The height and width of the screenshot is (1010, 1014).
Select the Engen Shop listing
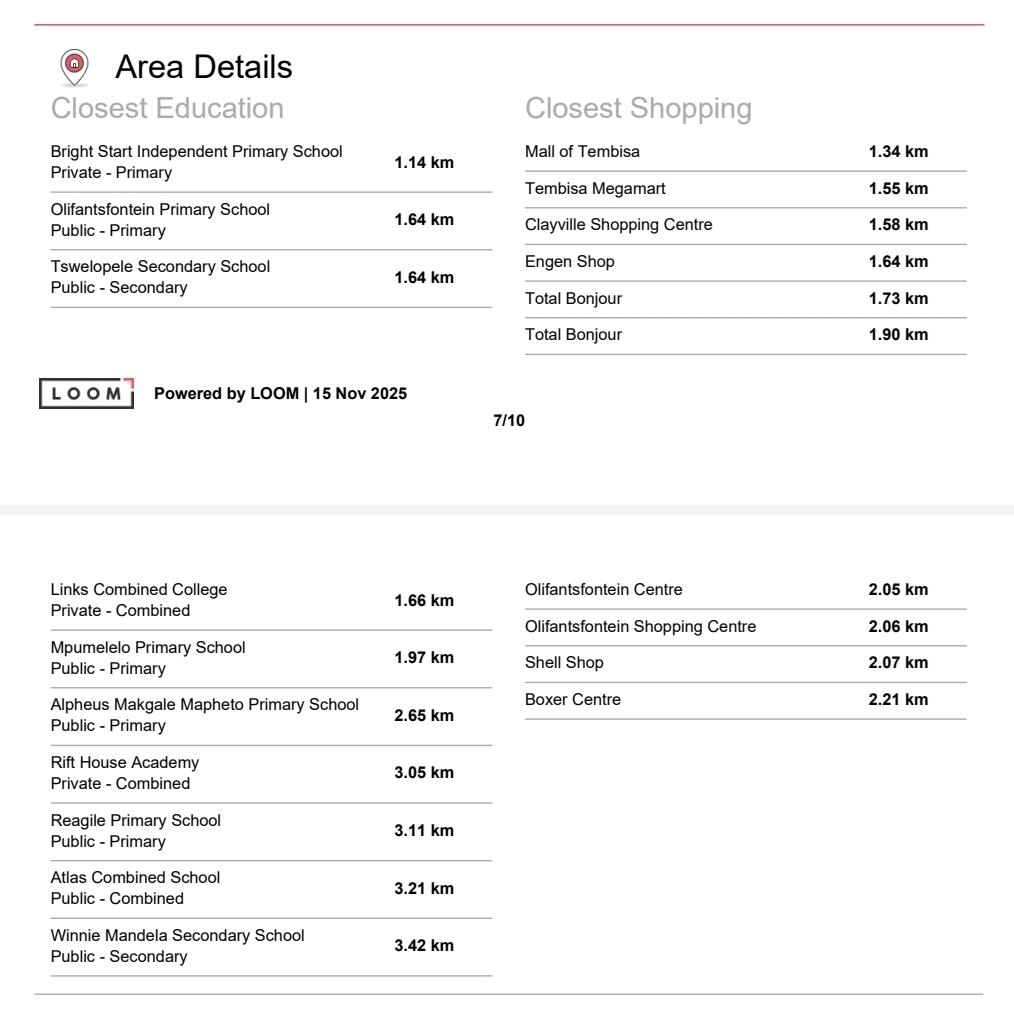(570, 262)
